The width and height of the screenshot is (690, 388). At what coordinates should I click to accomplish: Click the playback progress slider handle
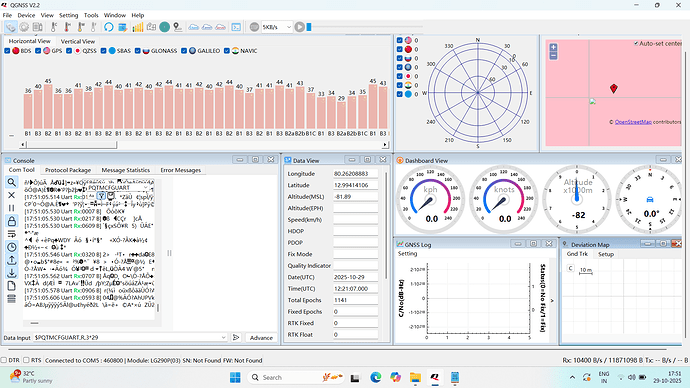pos(309,27)
